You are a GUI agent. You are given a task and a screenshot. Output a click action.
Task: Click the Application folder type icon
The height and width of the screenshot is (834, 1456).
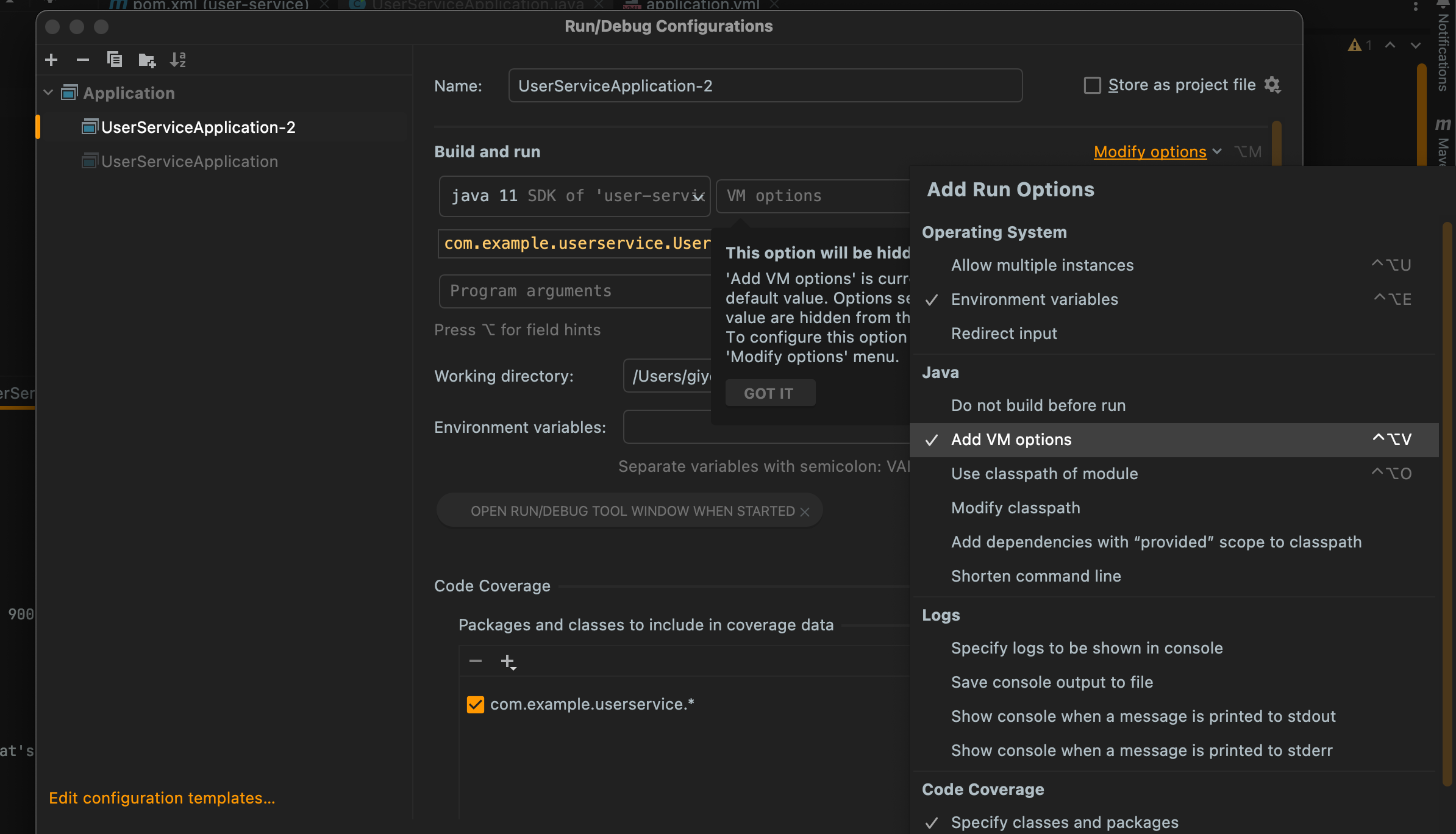click(x=70, y=93)
